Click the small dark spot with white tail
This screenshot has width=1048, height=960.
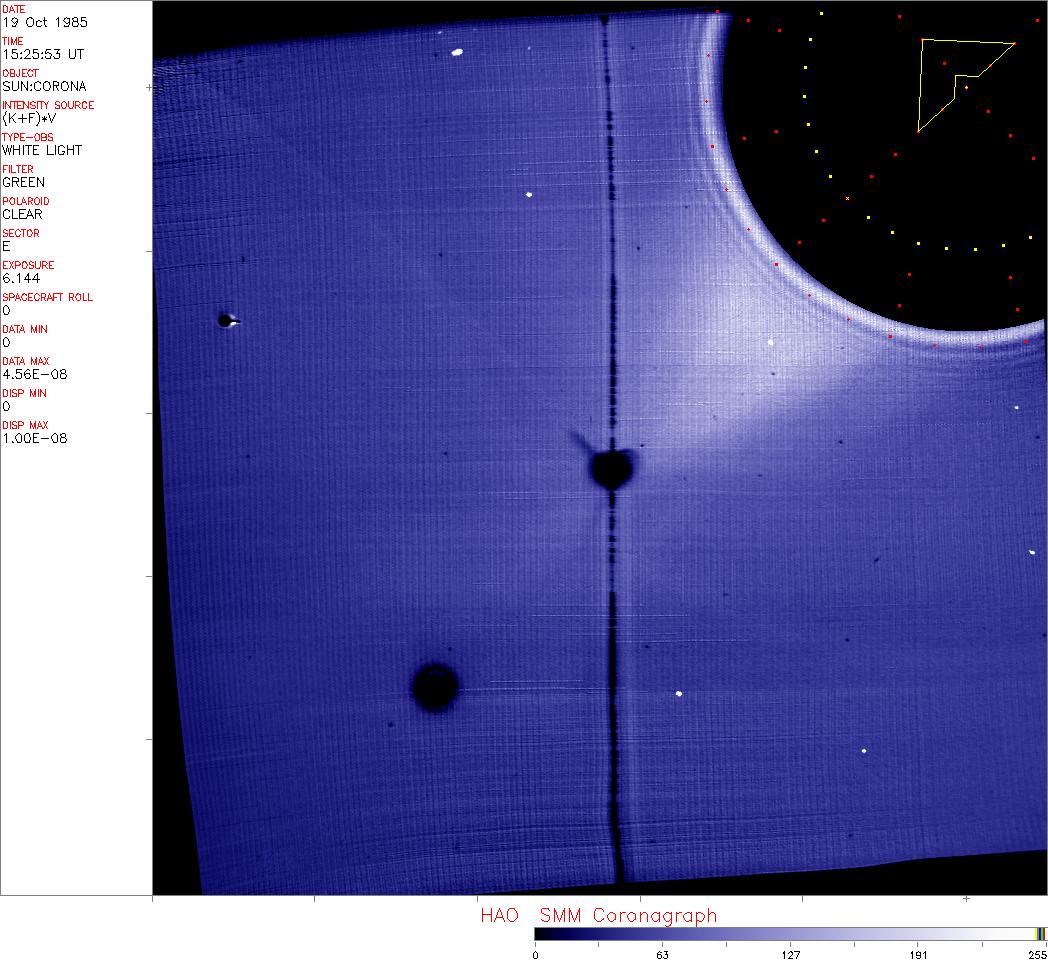coord(225,321)
